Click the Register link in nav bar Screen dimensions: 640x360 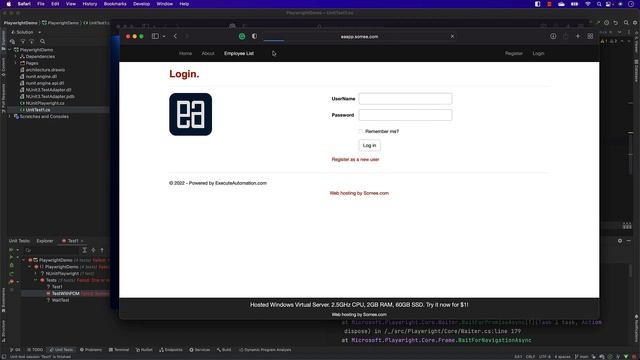pos(513,53)
